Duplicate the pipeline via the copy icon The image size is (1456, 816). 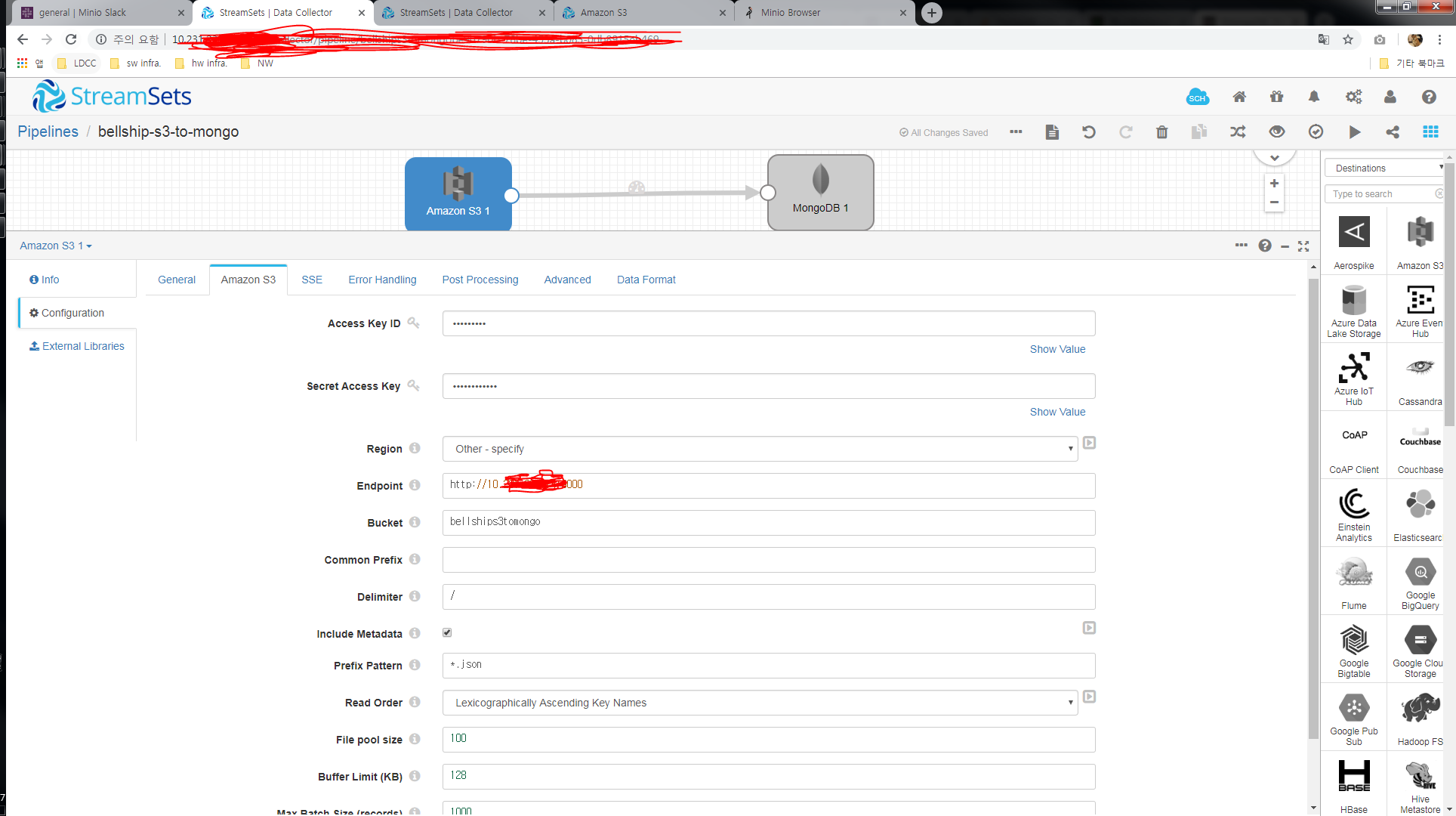click(1199, 131)
